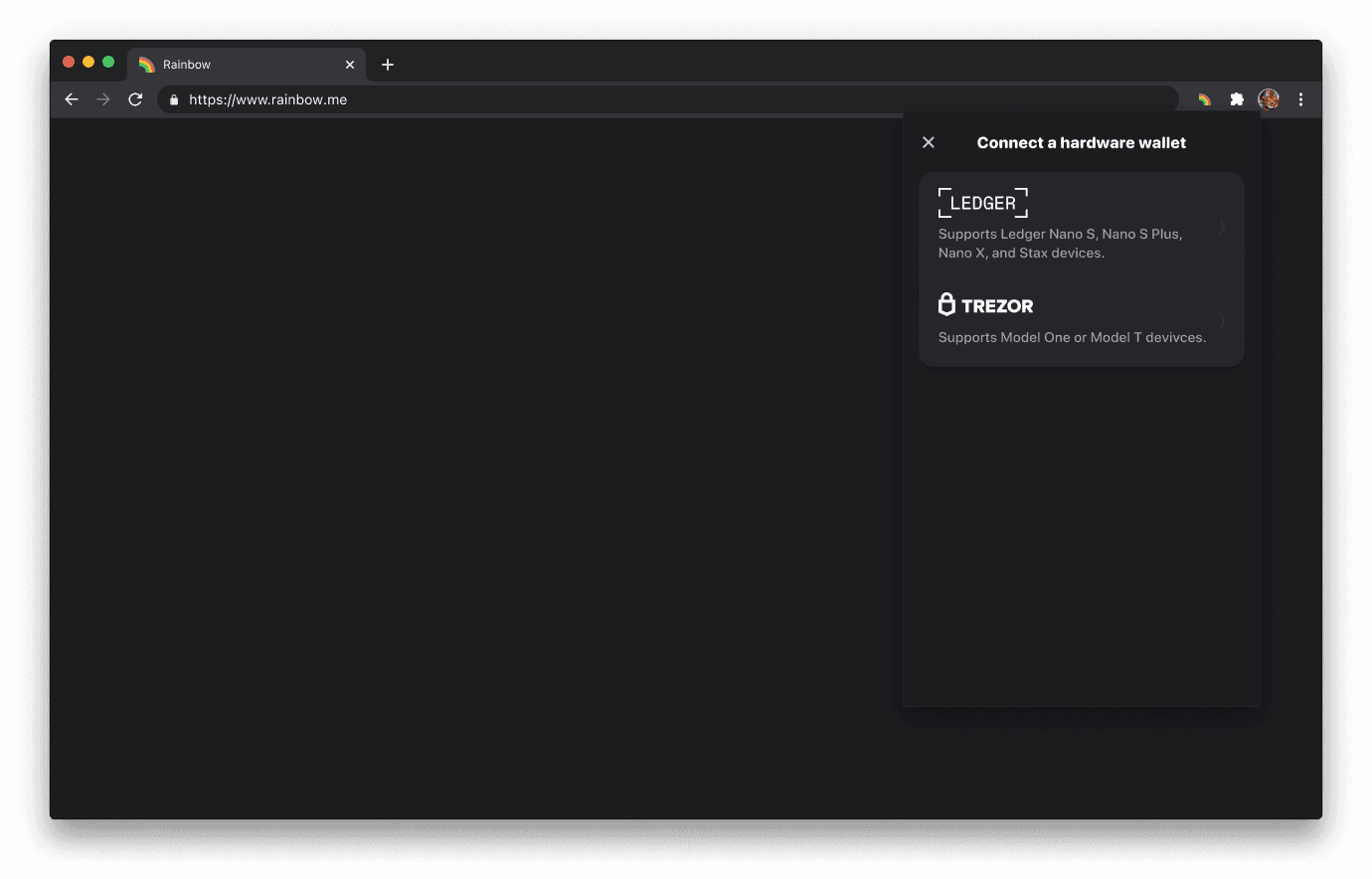Screen dimensions: 1372x879
Task: Open the browser profile avatar
Action: tap(1269, 99)
